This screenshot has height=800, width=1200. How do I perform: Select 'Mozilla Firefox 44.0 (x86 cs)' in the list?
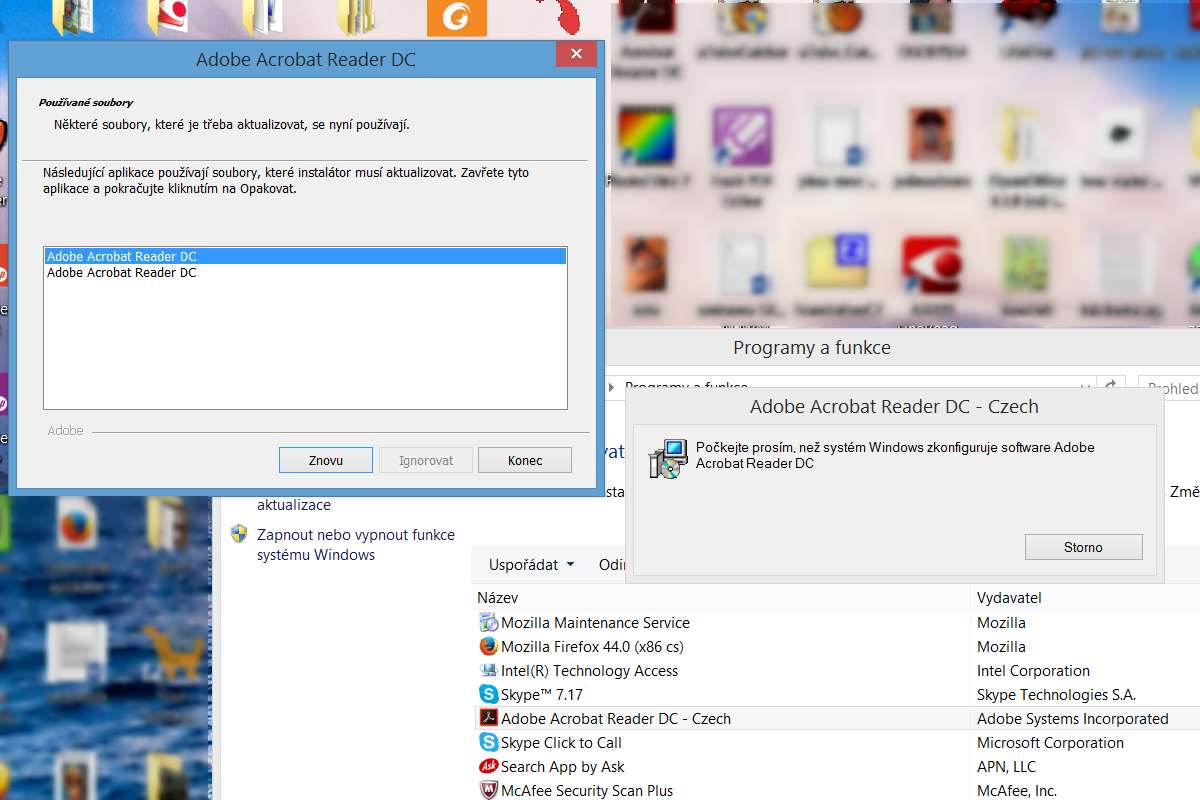point(836,647)
